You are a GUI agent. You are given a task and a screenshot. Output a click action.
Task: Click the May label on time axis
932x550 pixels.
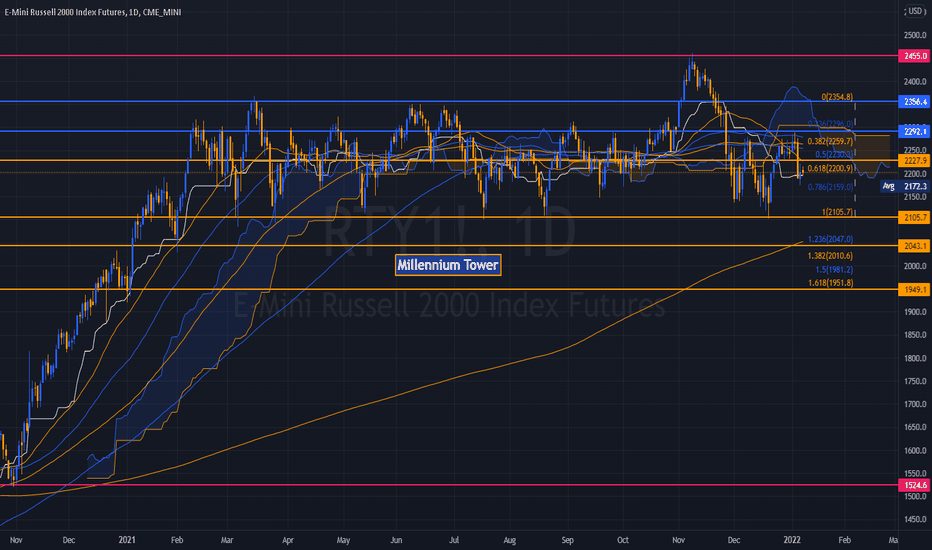tap(343, 540)
